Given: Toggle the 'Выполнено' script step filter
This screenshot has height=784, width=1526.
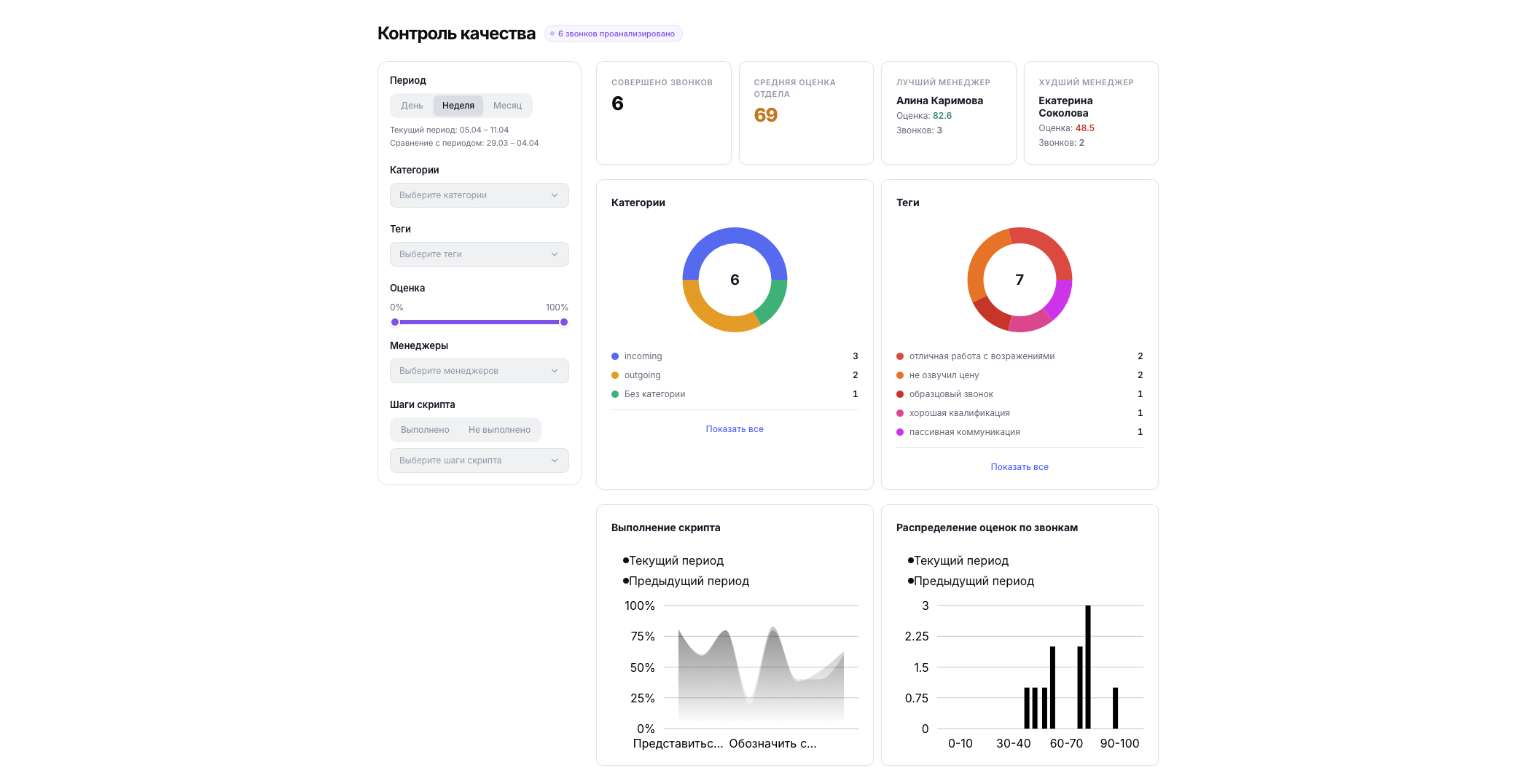Looking at the screenshot, I should click(425, 430).
